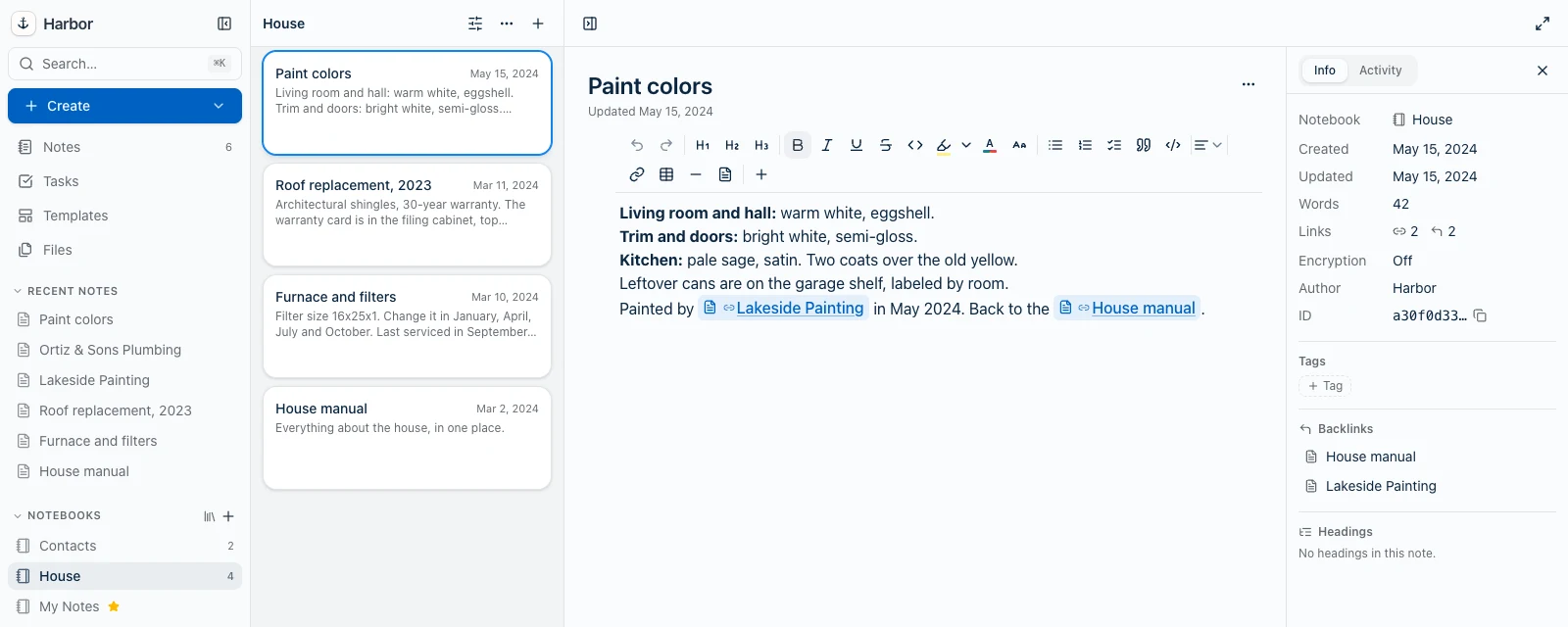Viewport: 1568px width, 627px height.
Task: Open text alignment dropdown
Action: point(1208,145)
